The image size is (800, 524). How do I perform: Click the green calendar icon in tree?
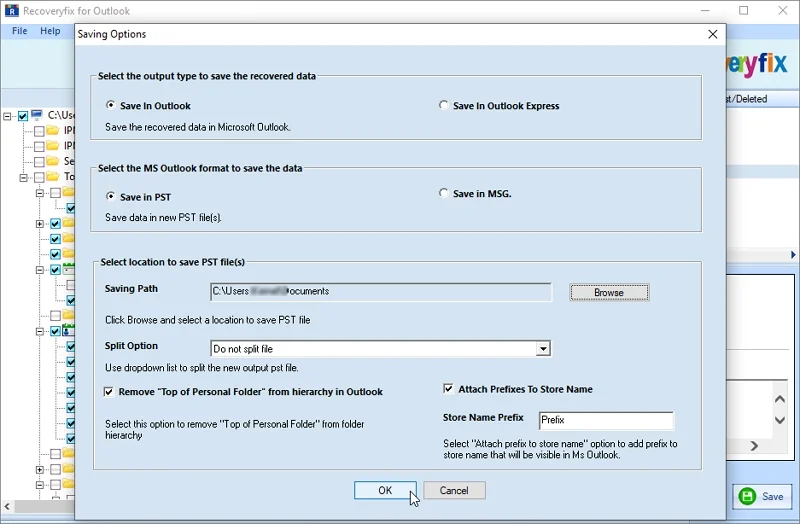[x=68, y=268]
